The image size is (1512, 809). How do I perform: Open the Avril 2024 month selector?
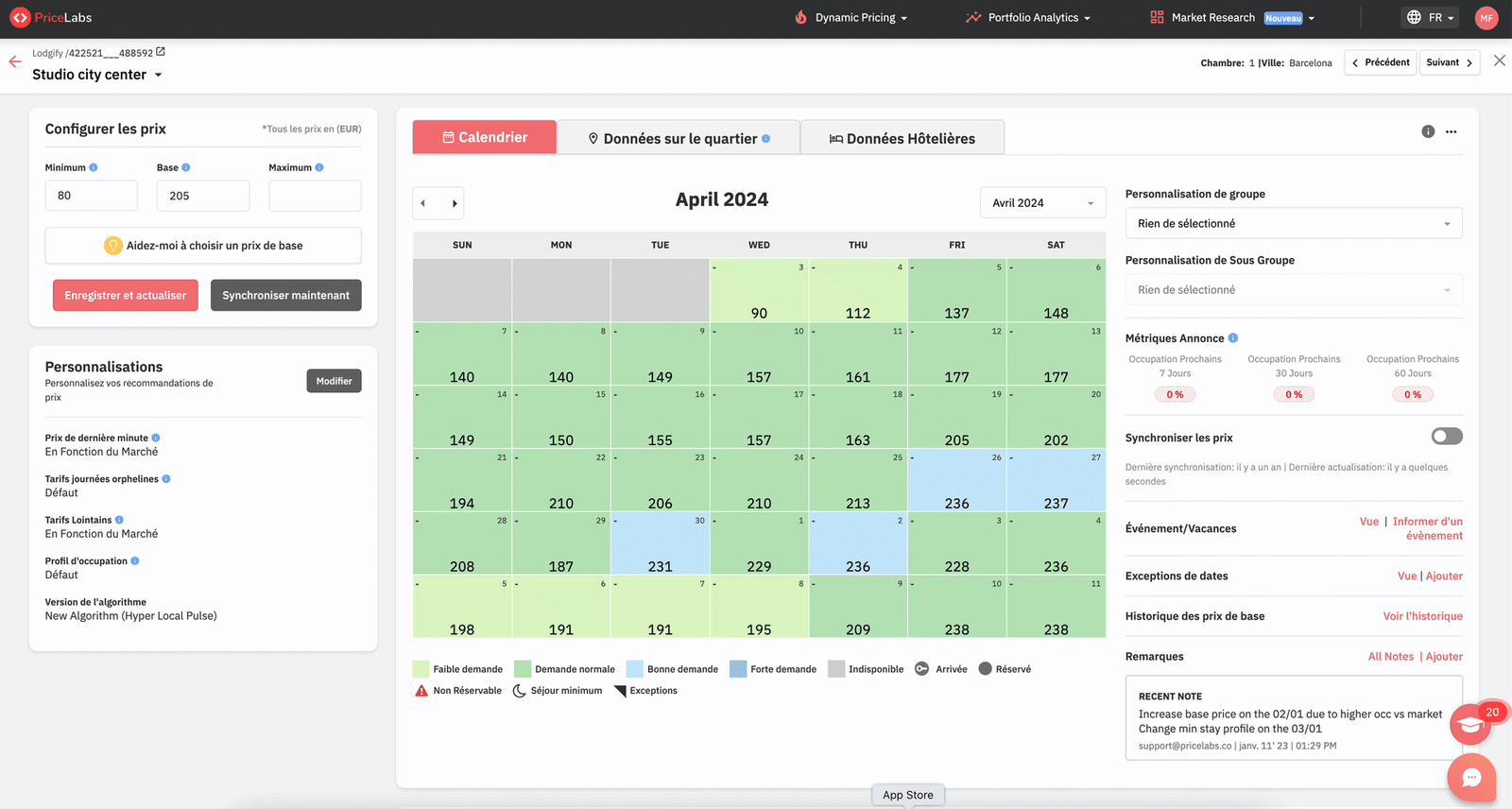click(1043, 203)
